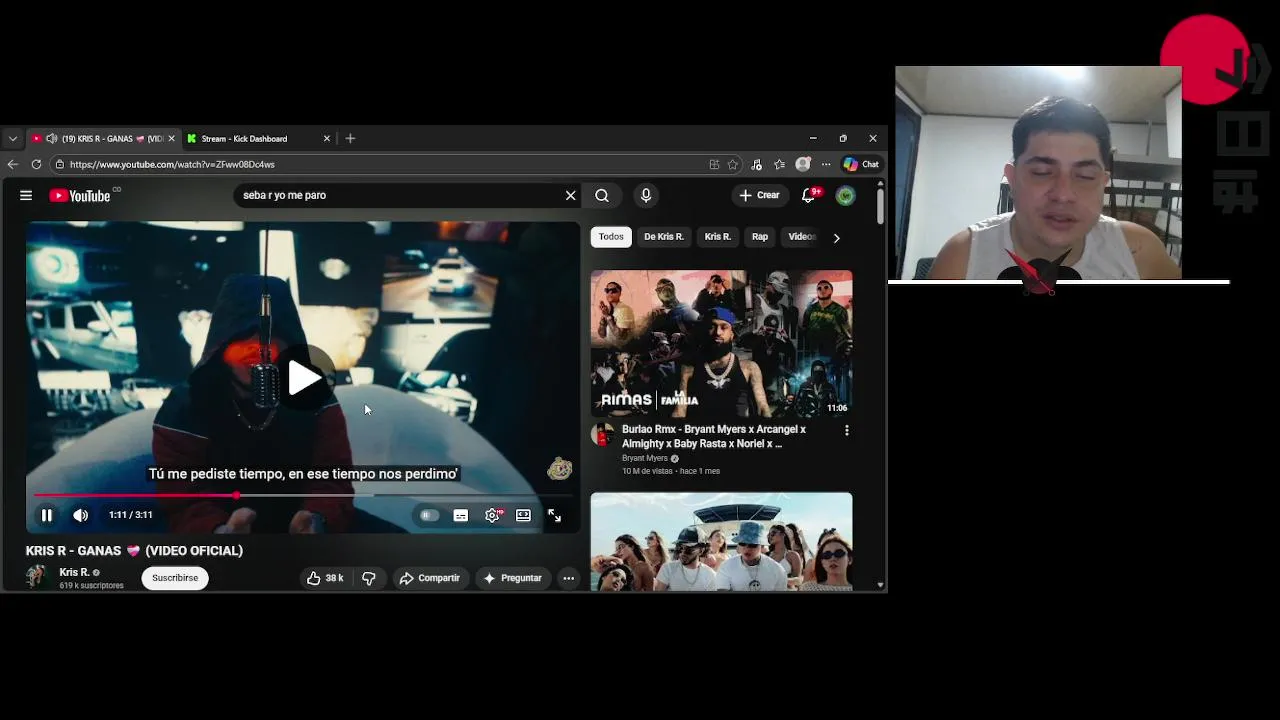The height and width of the screenshot is (720, 1280).
Task: Click Bryant Myers channel avatar
Action: 603,434
